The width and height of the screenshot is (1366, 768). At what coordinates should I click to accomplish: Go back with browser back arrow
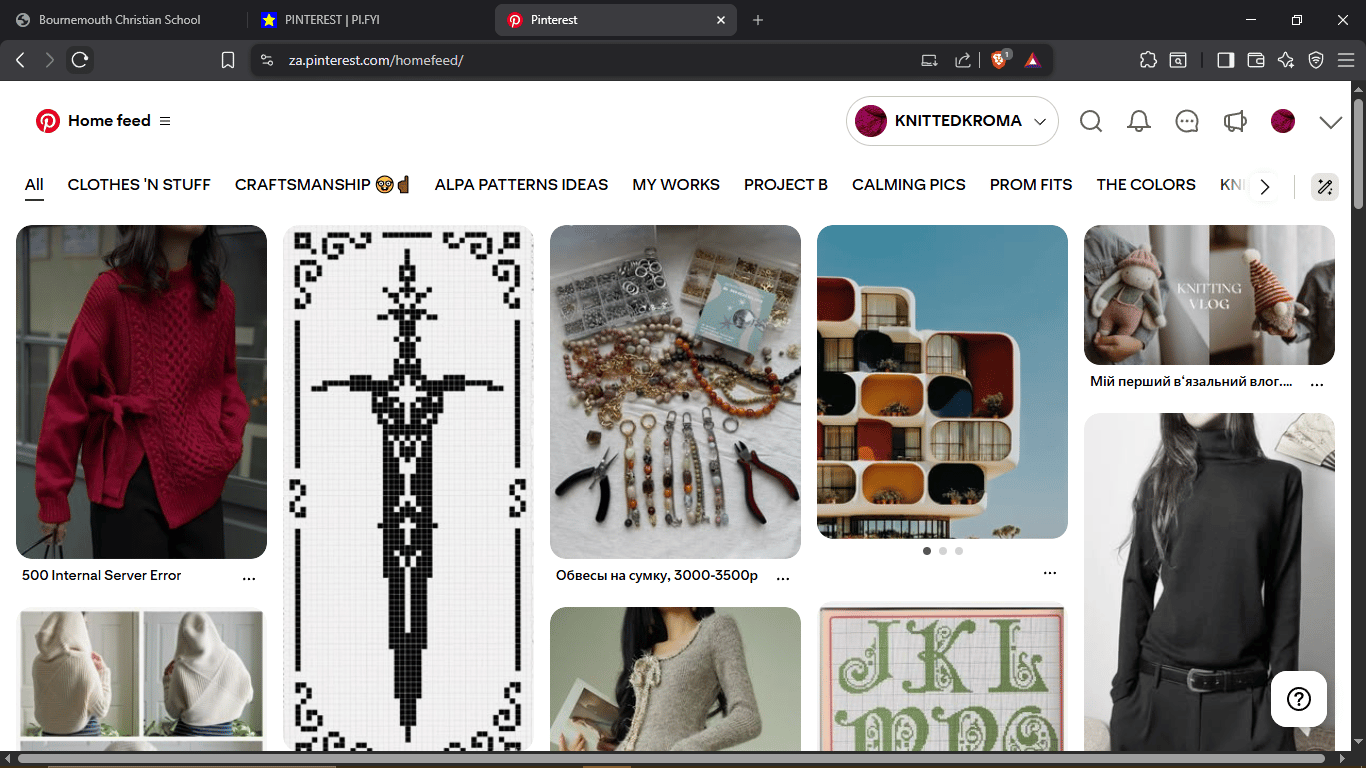point(20,60)
